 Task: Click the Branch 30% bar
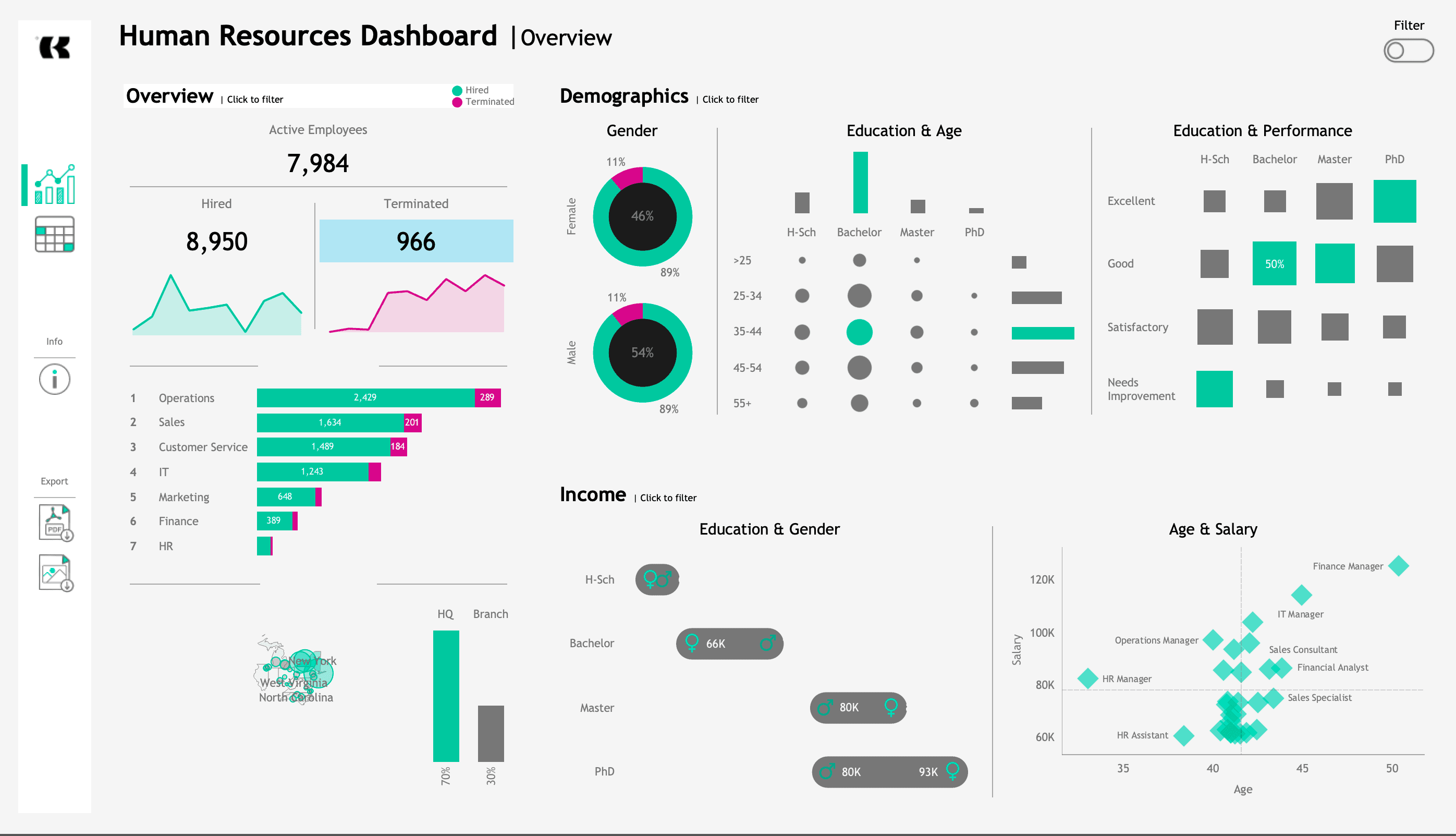click(x=491, y=733)
